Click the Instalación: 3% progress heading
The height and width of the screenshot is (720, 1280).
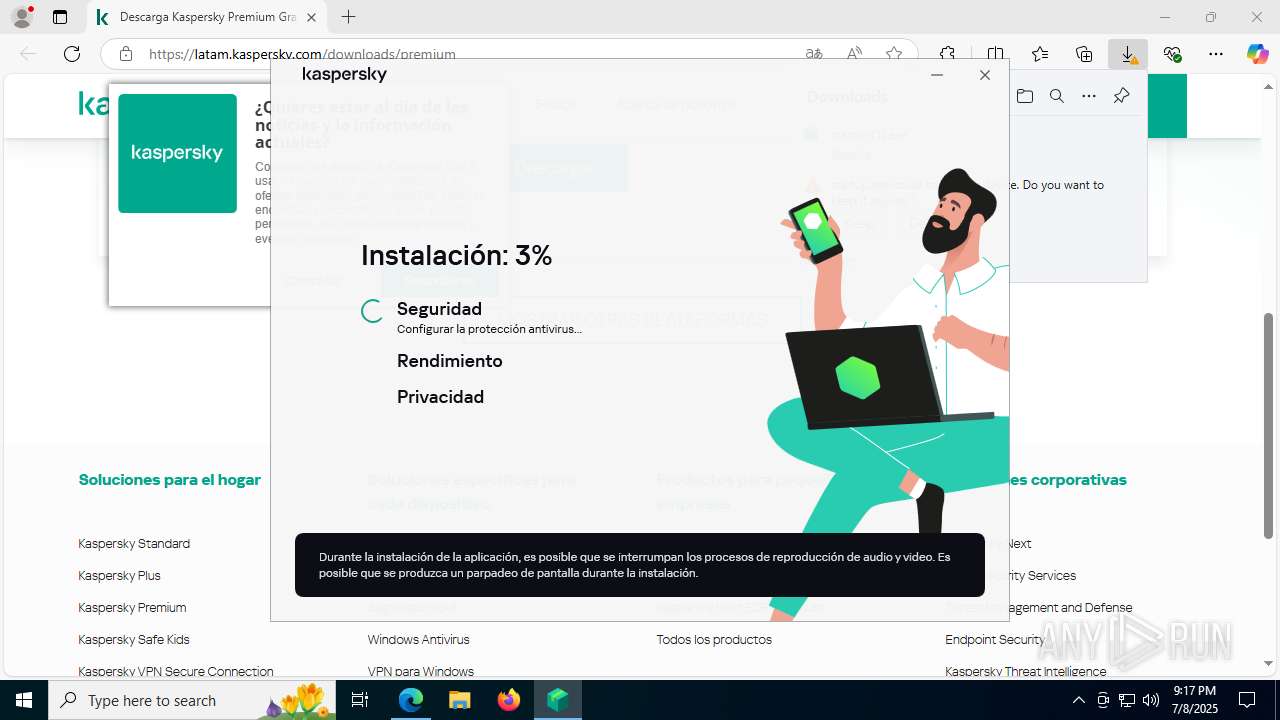pyautogui.click(x=457, y=256)
